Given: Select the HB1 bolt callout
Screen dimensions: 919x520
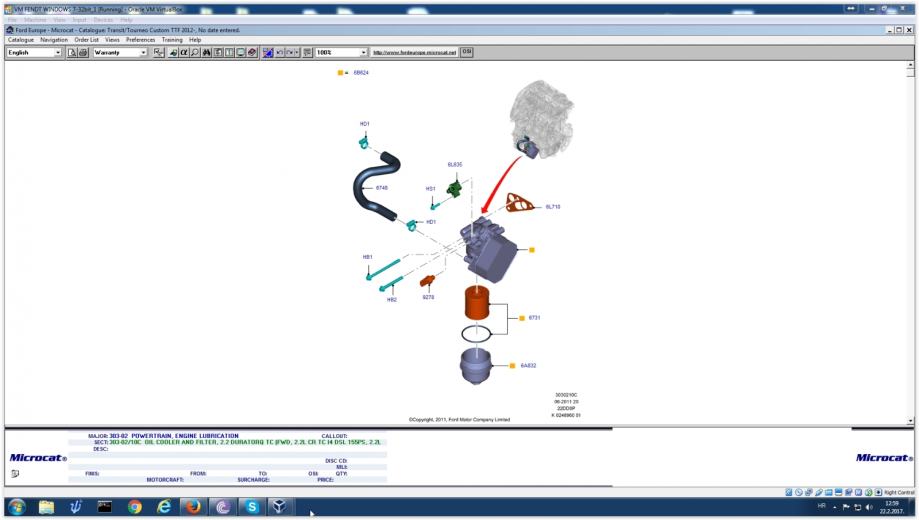Looking at the screenshot, I should coord(367,257).
